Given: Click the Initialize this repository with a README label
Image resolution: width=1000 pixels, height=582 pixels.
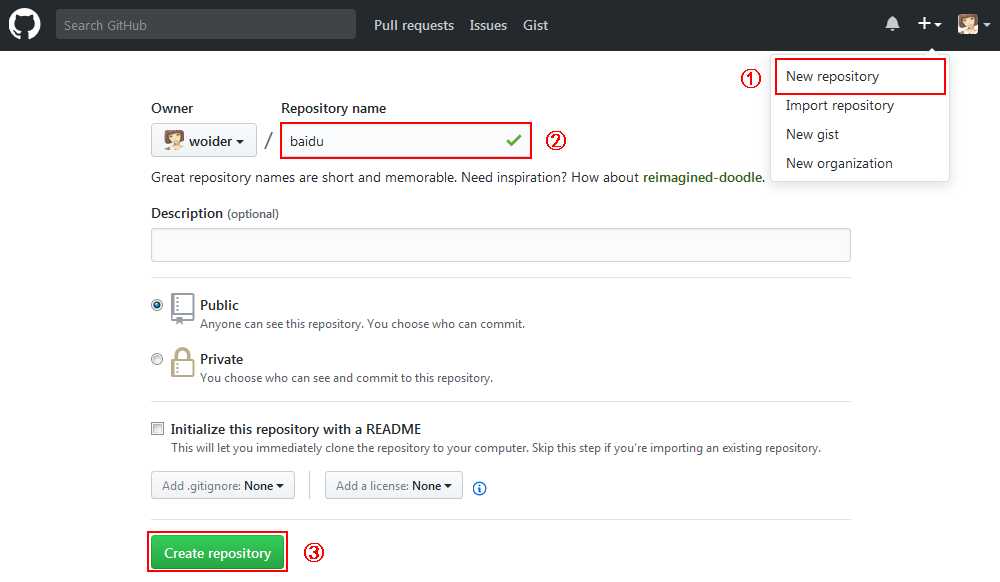Looking at the screenshot, I should point(296,429).
